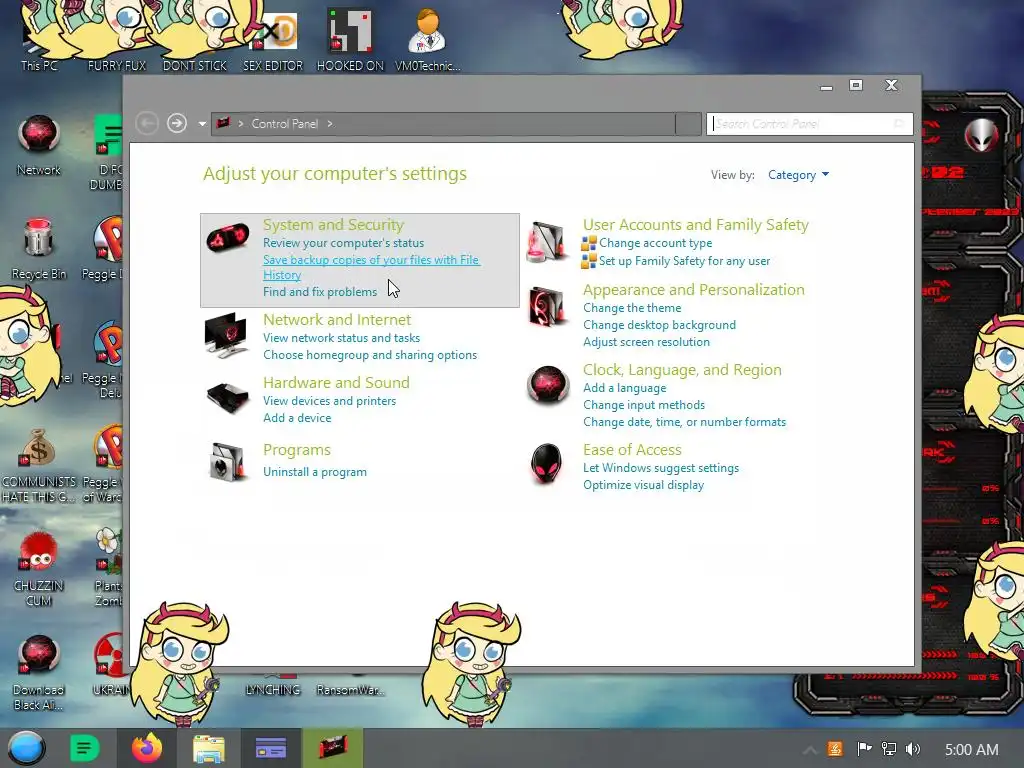This screenshot has height=768, width=1024.
Task: Click the Control Panel address bar icon
Action: click(x=223, y=123)
